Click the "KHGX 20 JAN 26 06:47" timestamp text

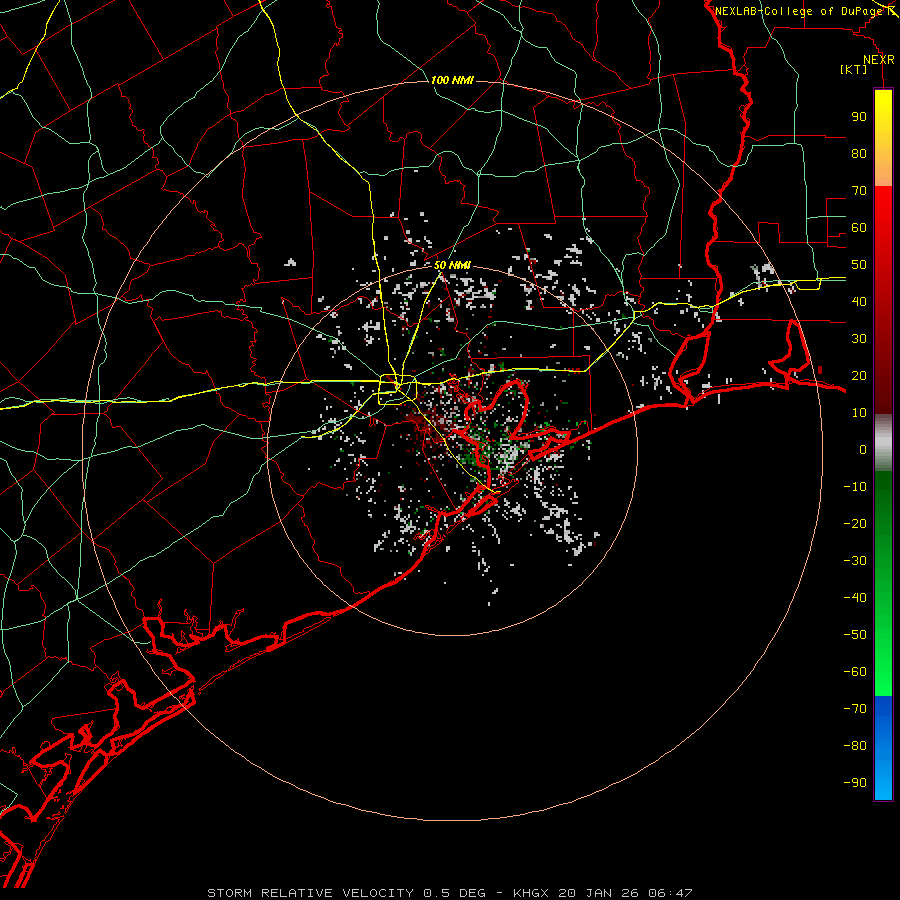point(603,893)
